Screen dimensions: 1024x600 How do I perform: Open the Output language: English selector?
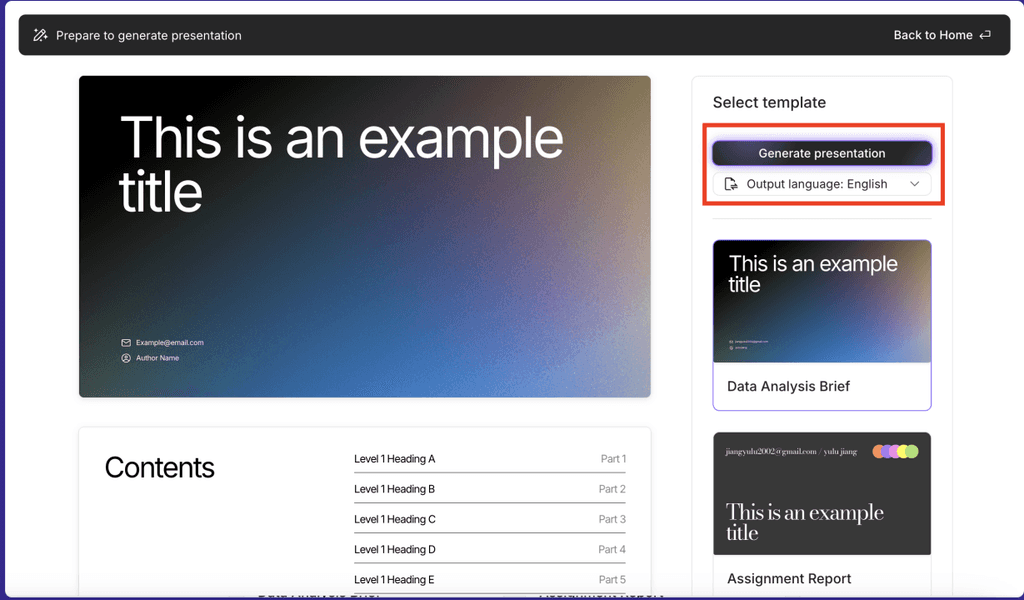pos(820,184)
